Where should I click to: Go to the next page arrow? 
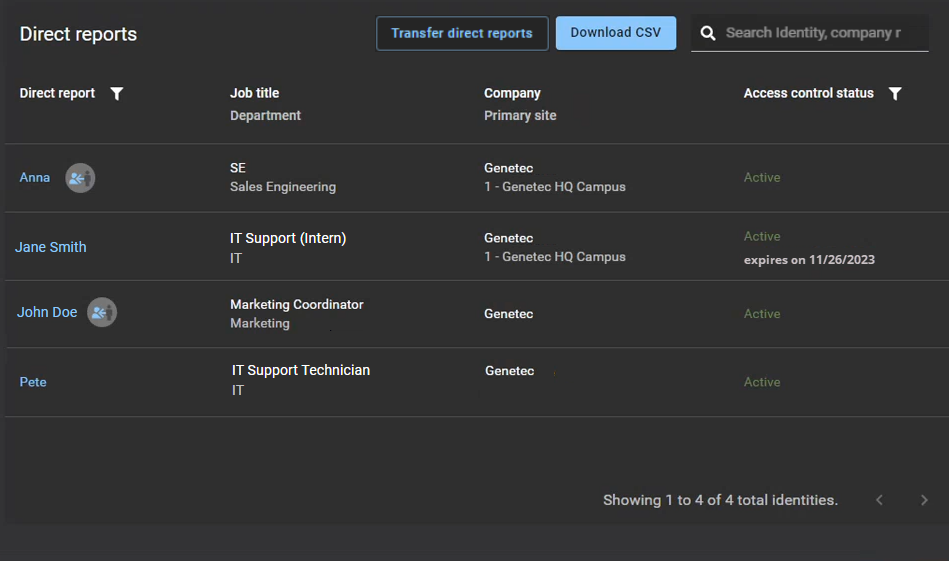pos(924,500)
